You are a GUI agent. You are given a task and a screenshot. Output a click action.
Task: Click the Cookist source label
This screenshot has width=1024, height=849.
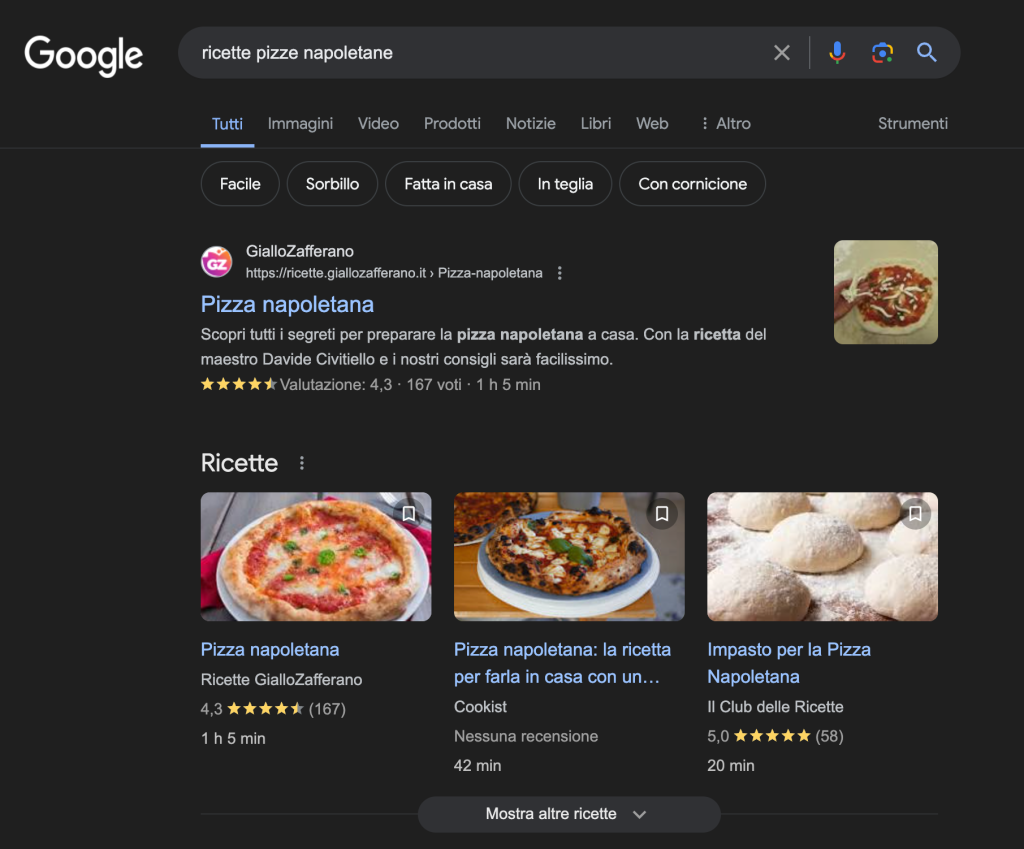click(480, 707)
